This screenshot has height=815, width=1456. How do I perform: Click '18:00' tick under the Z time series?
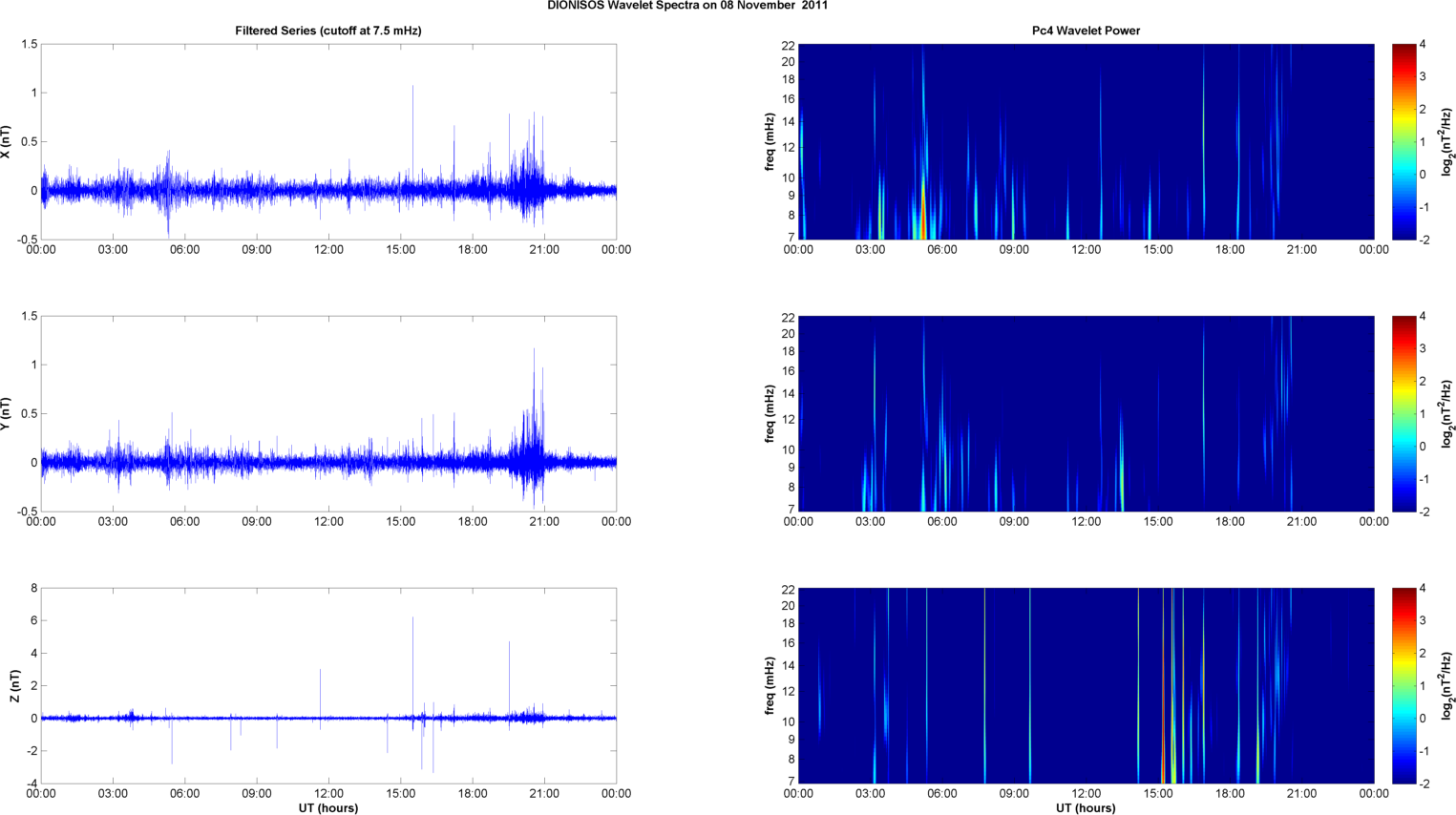[473, 793]
